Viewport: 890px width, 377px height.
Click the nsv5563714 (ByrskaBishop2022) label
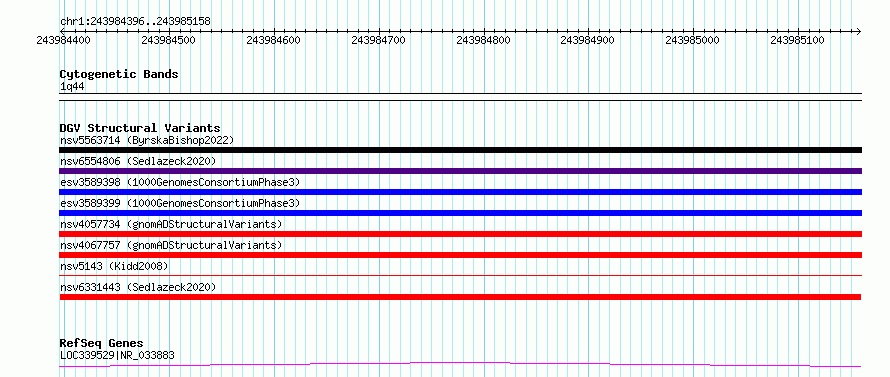point(147,140)
